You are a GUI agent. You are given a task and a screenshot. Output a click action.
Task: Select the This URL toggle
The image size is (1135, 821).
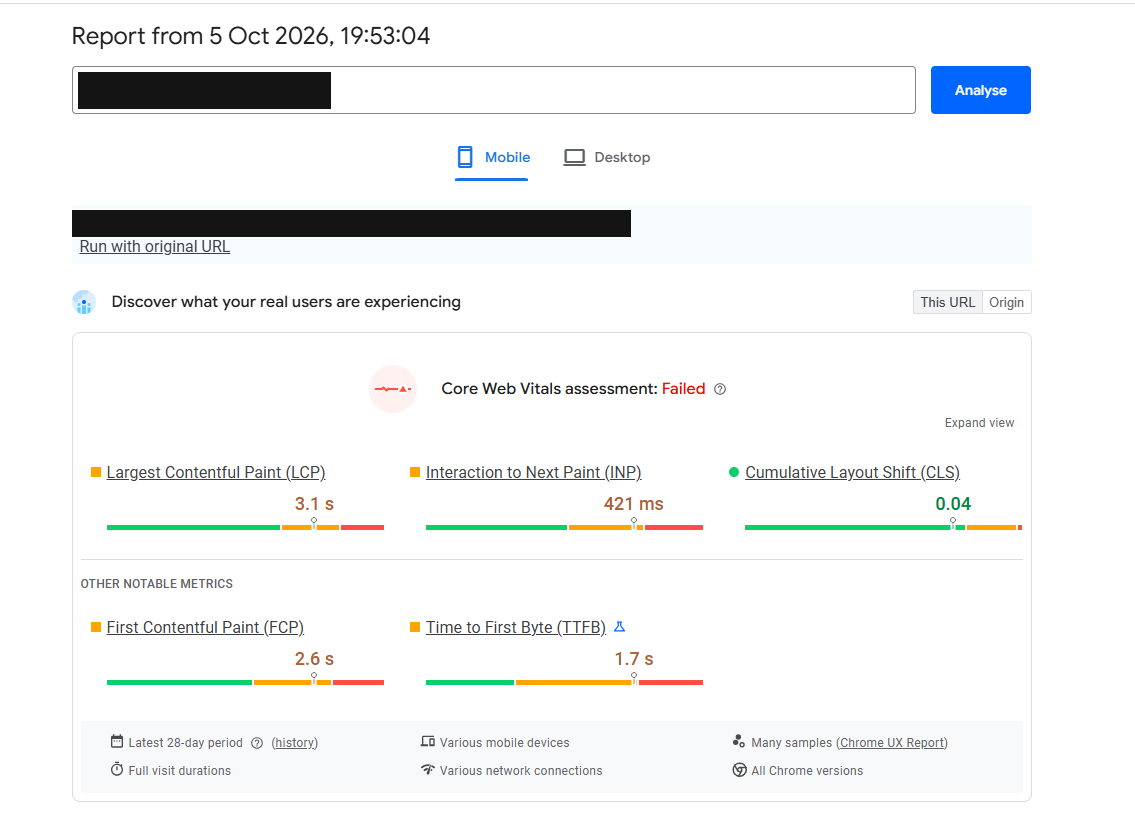coord(948,303)
